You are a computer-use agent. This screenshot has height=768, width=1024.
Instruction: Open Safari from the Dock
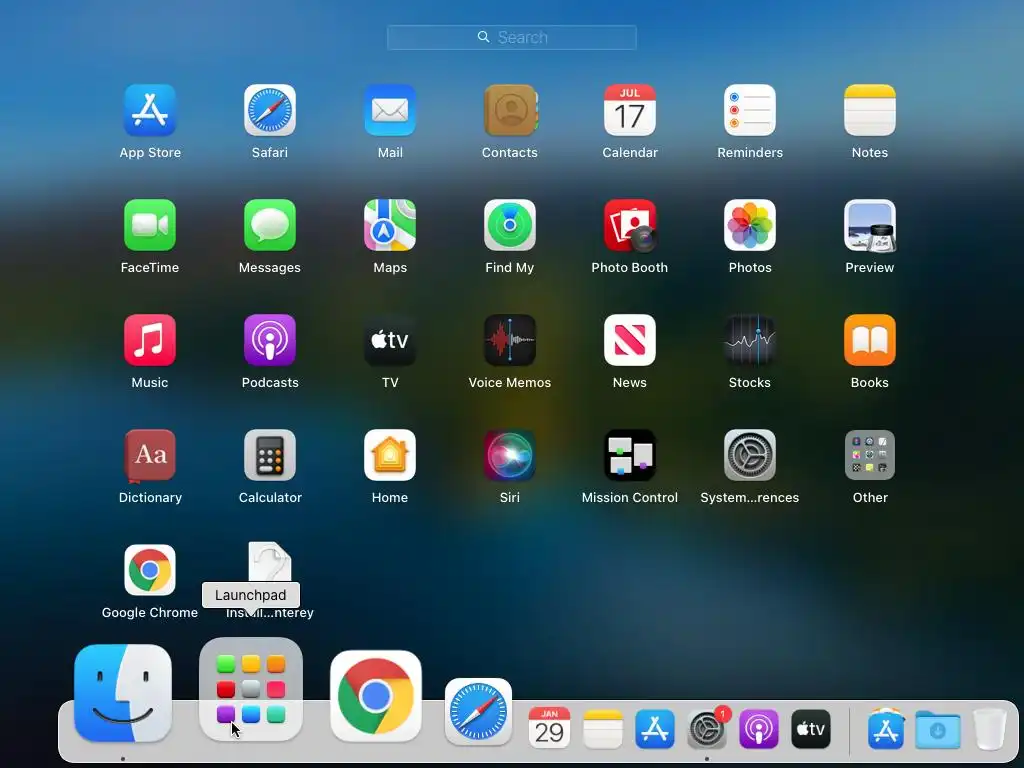(x=478, y=712)
